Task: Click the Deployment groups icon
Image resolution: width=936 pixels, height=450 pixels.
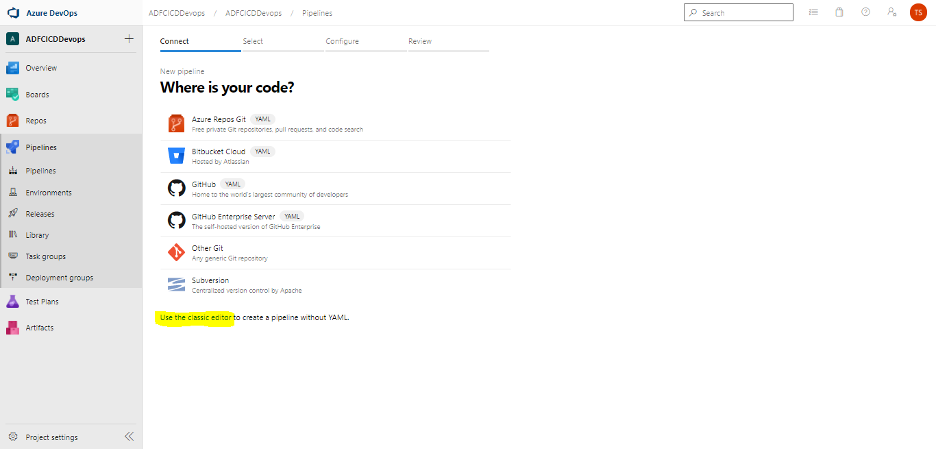Action: tap(13, 278)
